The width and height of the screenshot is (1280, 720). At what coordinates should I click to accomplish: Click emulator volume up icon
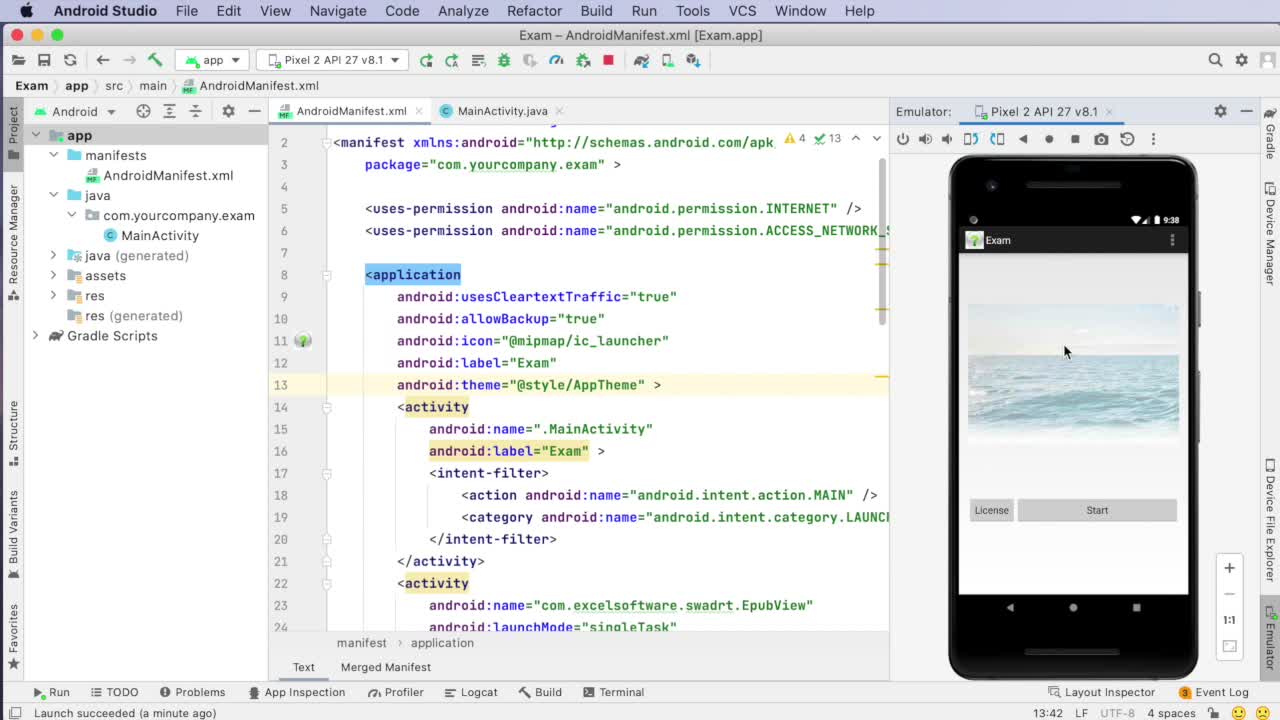pyautogui.click(x=925, y=139)
